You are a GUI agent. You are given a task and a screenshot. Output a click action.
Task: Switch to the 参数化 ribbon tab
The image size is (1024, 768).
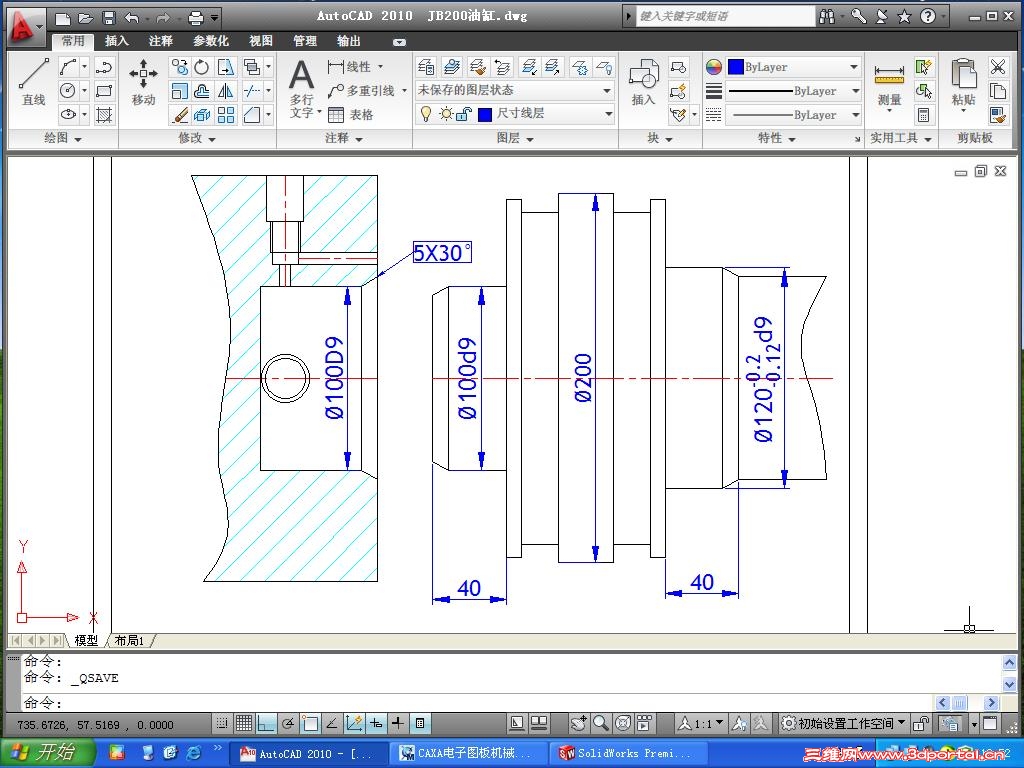211,41
